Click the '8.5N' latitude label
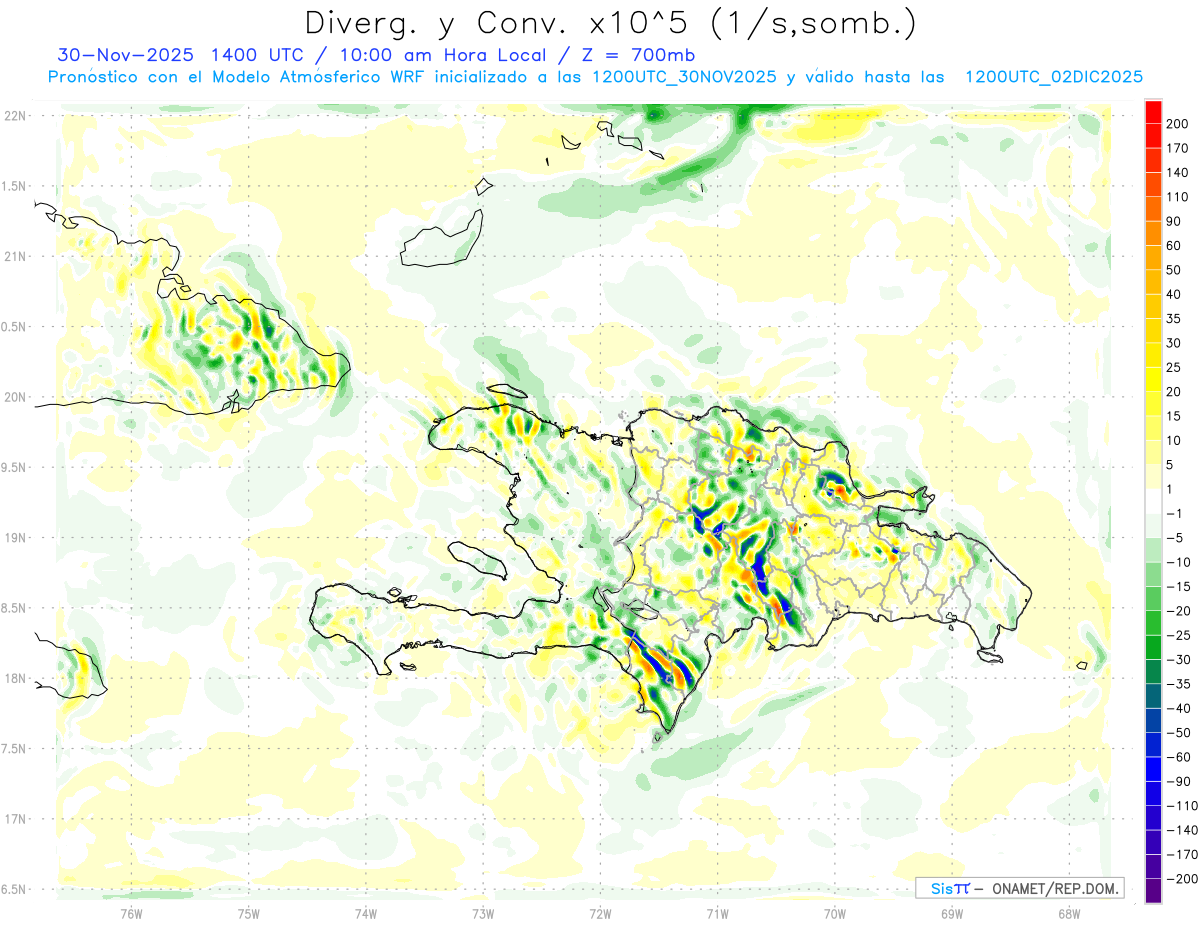Viewport: 1200px width, 927px height. [x=13, y=608]
